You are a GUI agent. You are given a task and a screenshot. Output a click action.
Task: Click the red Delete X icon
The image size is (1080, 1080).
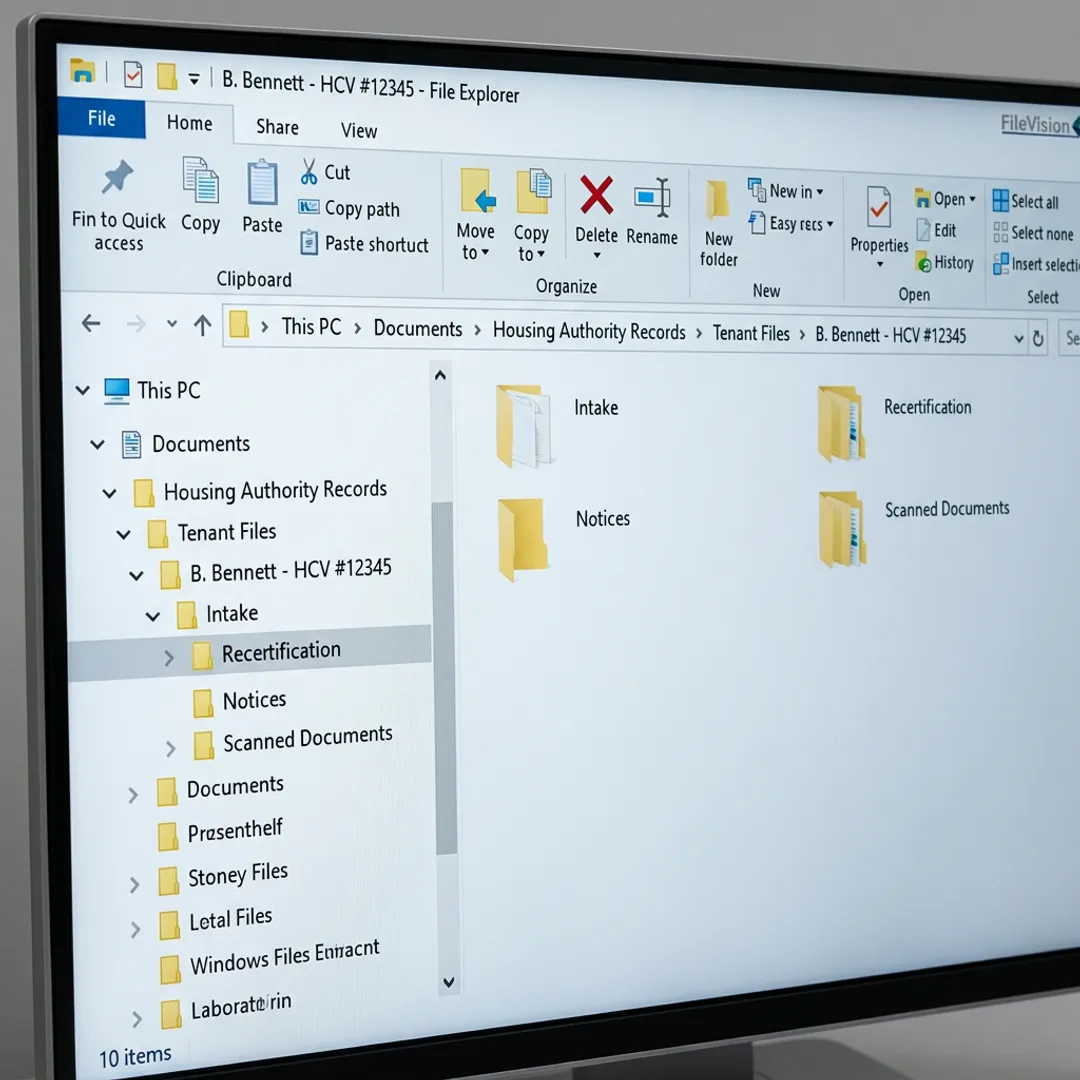pyautogui.click(x=596, y=194)
